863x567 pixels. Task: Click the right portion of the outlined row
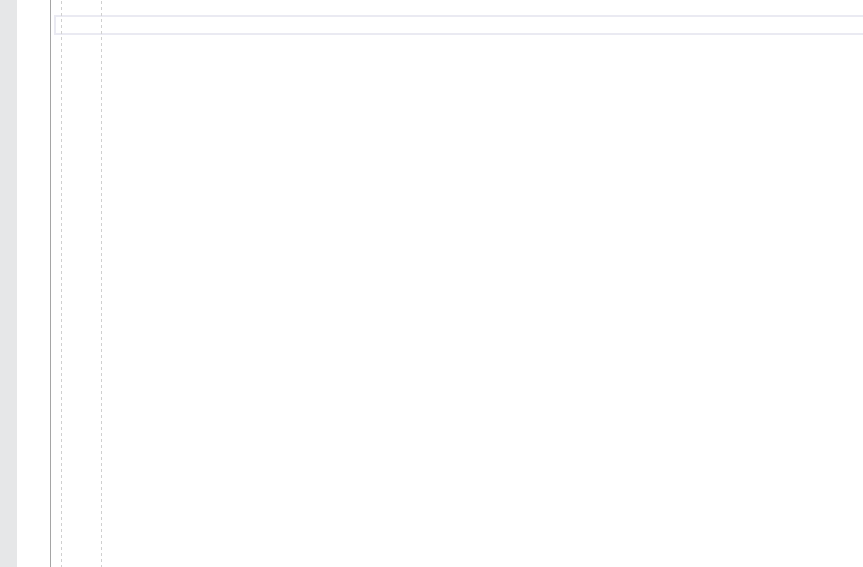pyautogui.click(x=660, y=25)
